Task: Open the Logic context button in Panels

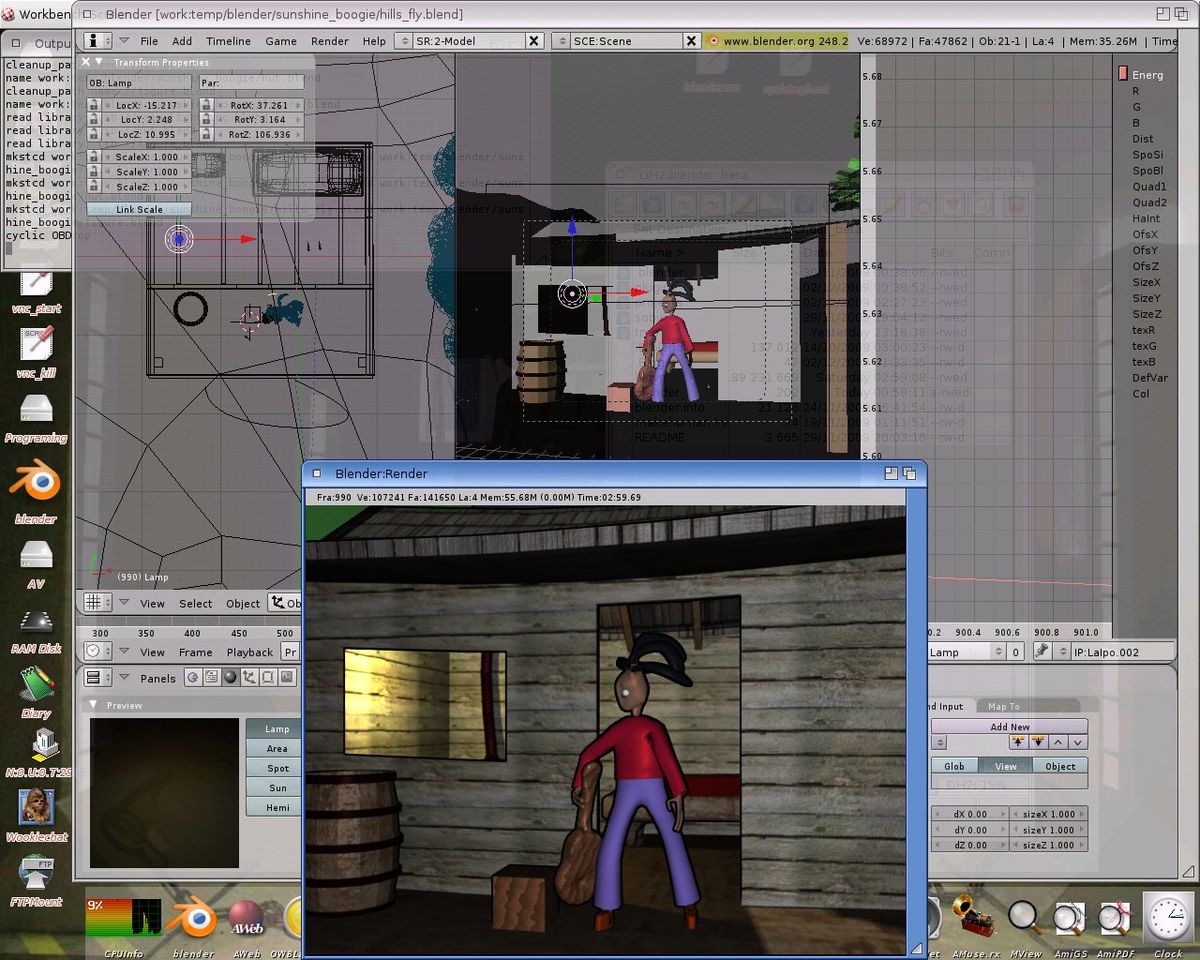Action: (x=192, y=677)
